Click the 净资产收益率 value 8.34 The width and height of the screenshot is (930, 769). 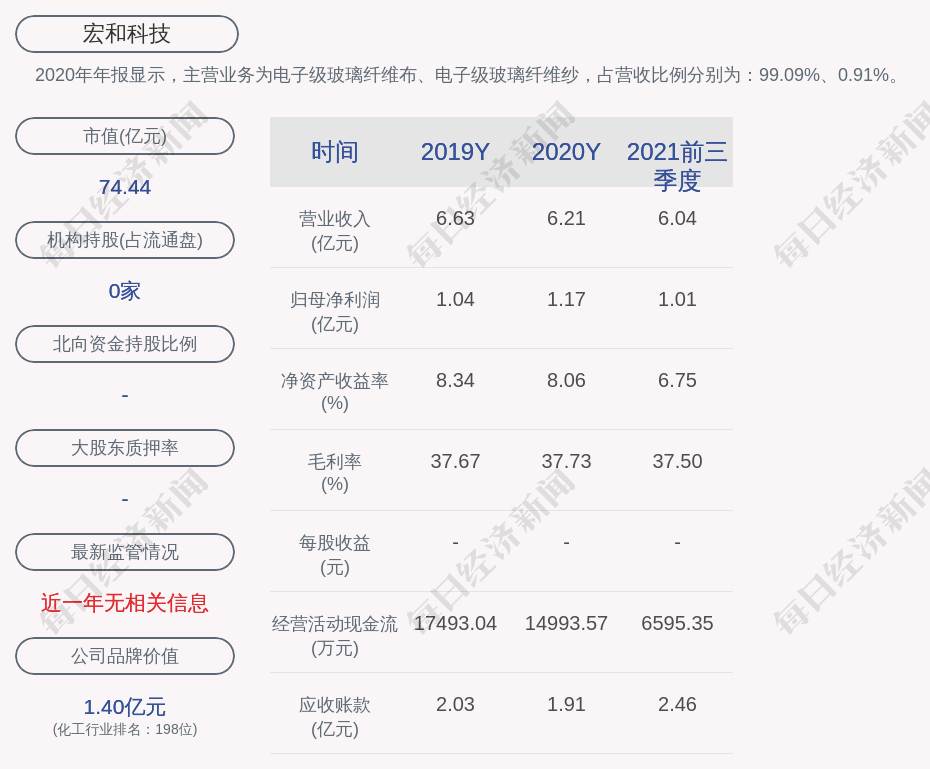[455, 380]
